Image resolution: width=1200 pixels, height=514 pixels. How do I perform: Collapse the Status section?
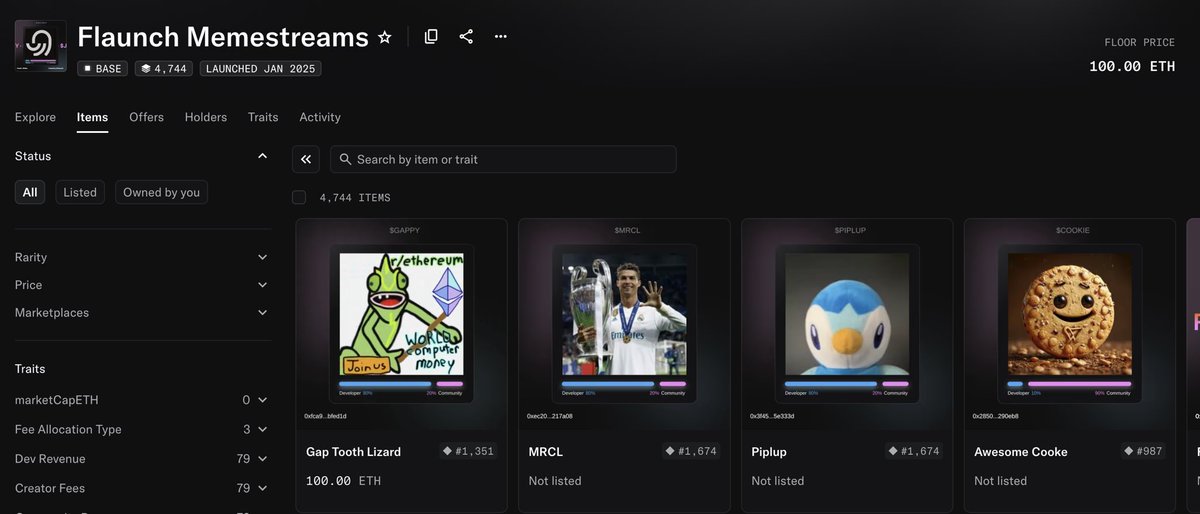(x=262, y=156)
